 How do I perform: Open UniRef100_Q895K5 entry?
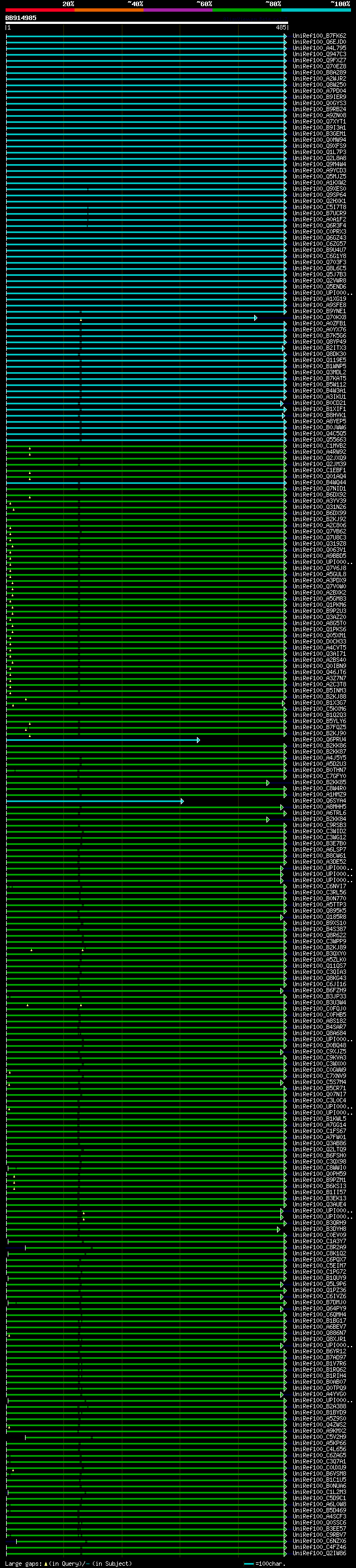tap(319, 911)
